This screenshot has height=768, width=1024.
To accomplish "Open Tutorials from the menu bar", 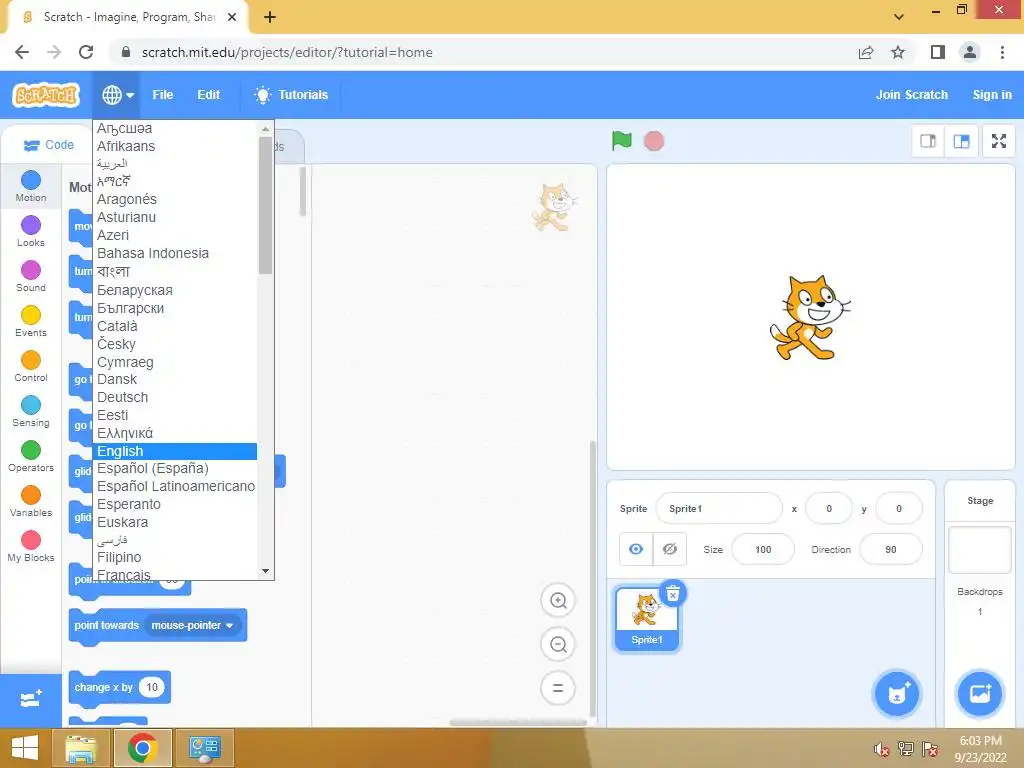I will point(291,95).
